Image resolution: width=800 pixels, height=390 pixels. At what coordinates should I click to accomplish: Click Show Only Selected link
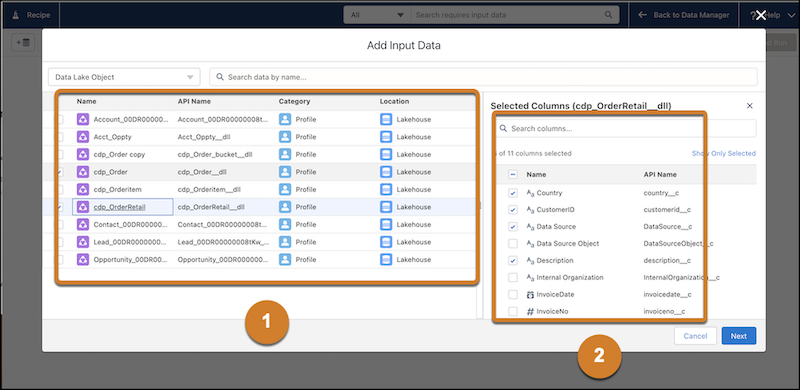tap(723, 153)
